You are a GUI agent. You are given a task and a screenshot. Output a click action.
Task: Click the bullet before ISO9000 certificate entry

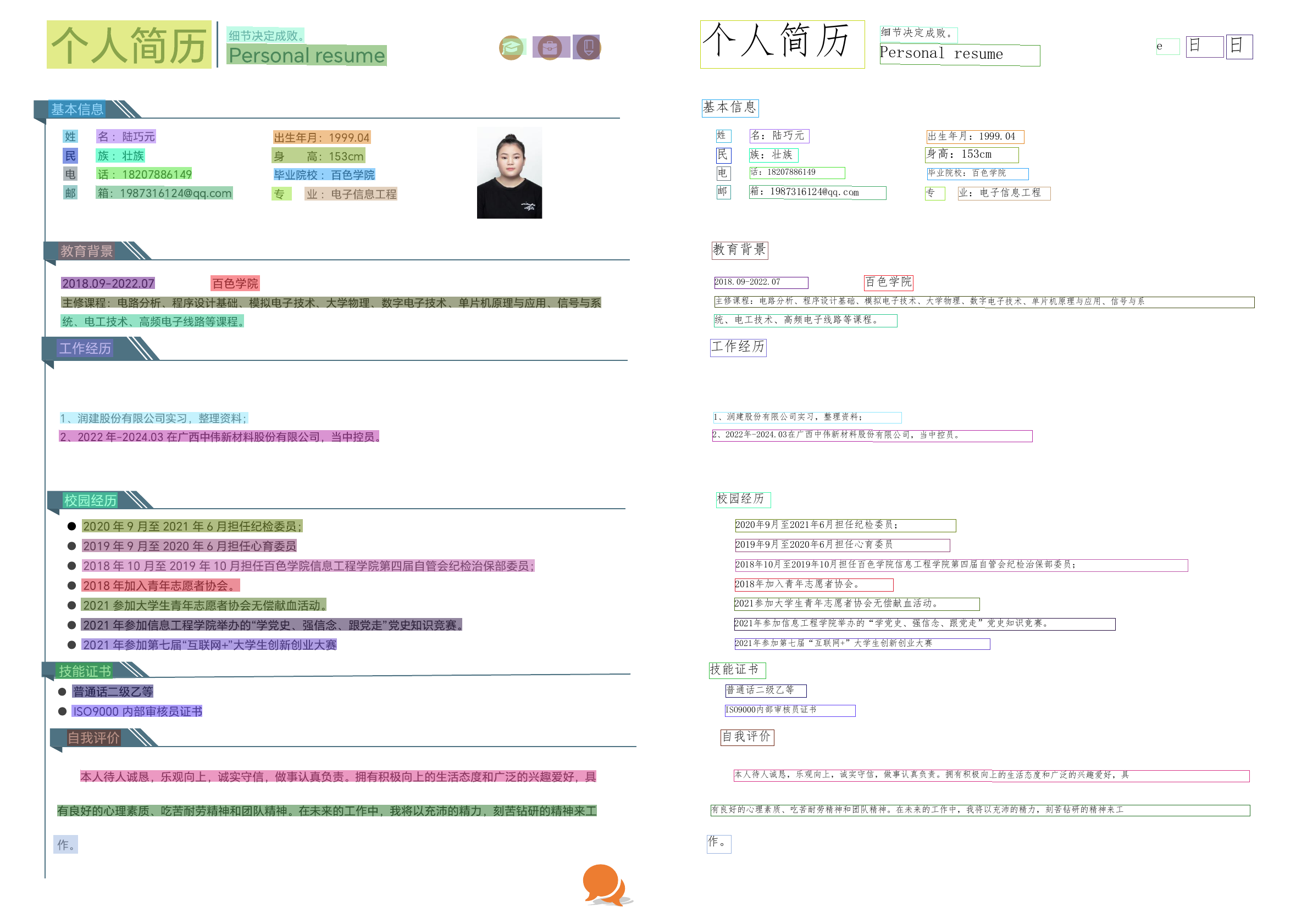63,712
